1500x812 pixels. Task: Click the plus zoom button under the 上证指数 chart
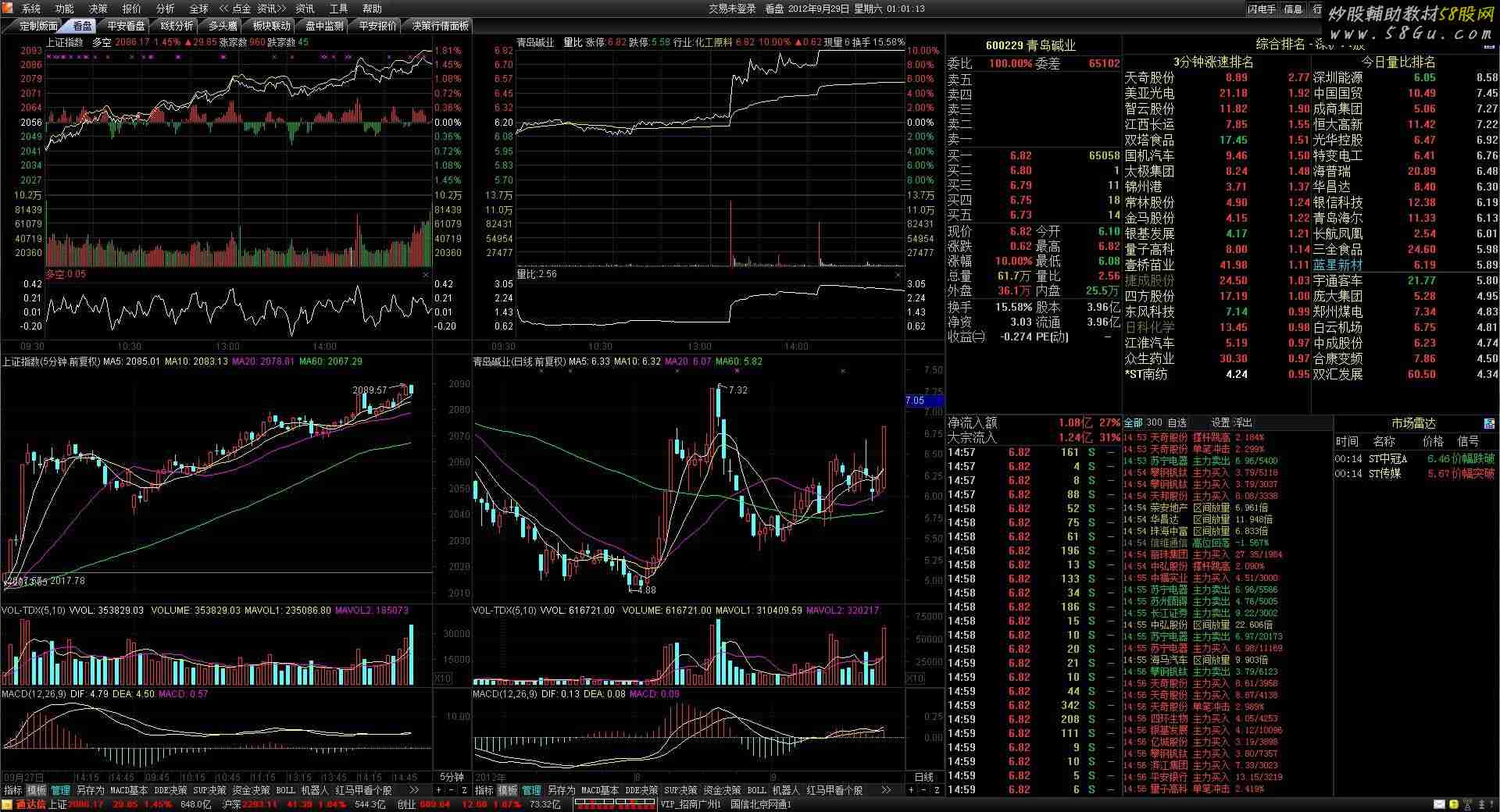click(x=438, y=790)
